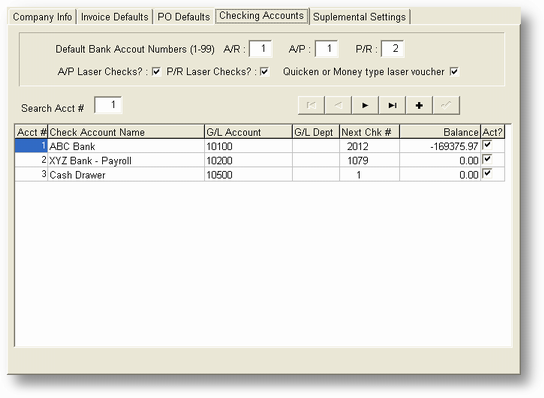Jump to last record navigator button
Screen dimensions: 544x398
coord(392,105)
